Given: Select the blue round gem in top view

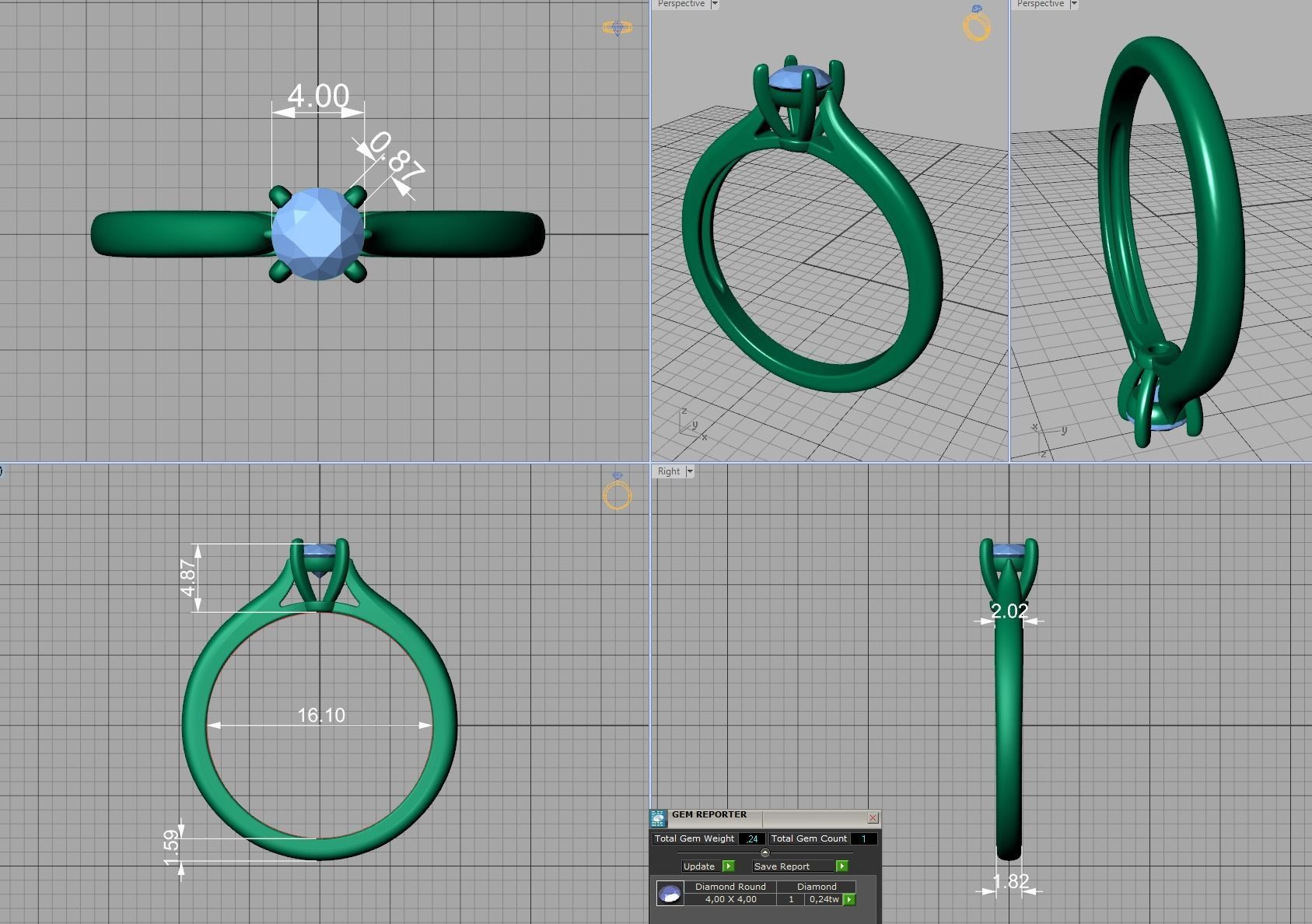Looking at the screenshot, I should 318,233.
